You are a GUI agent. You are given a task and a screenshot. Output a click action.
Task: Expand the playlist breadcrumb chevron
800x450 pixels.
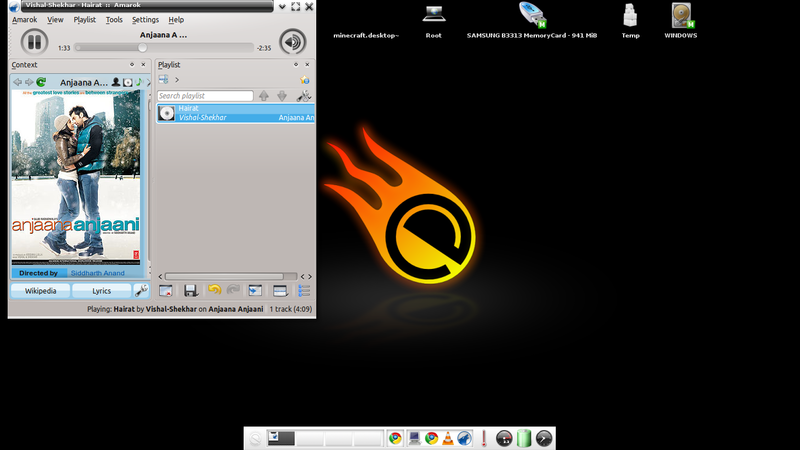coord(177,80)
